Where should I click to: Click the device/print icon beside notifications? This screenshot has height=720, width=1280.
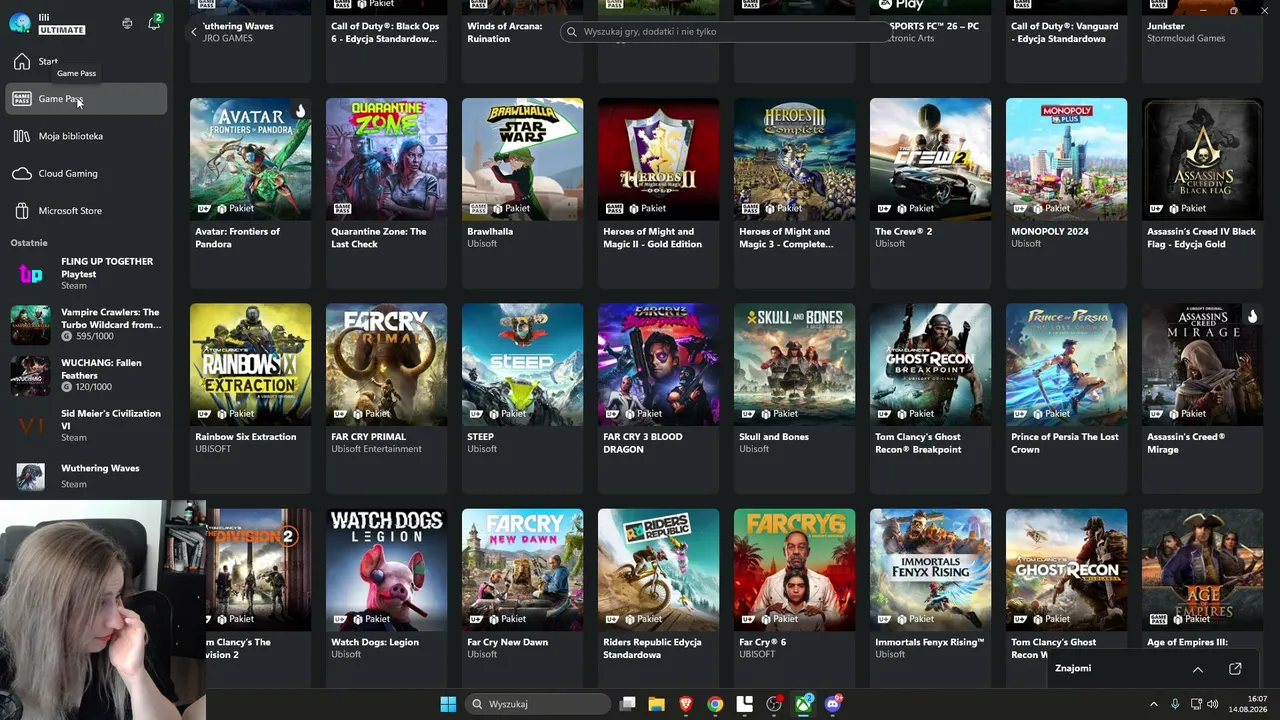[x=127, y=23]
